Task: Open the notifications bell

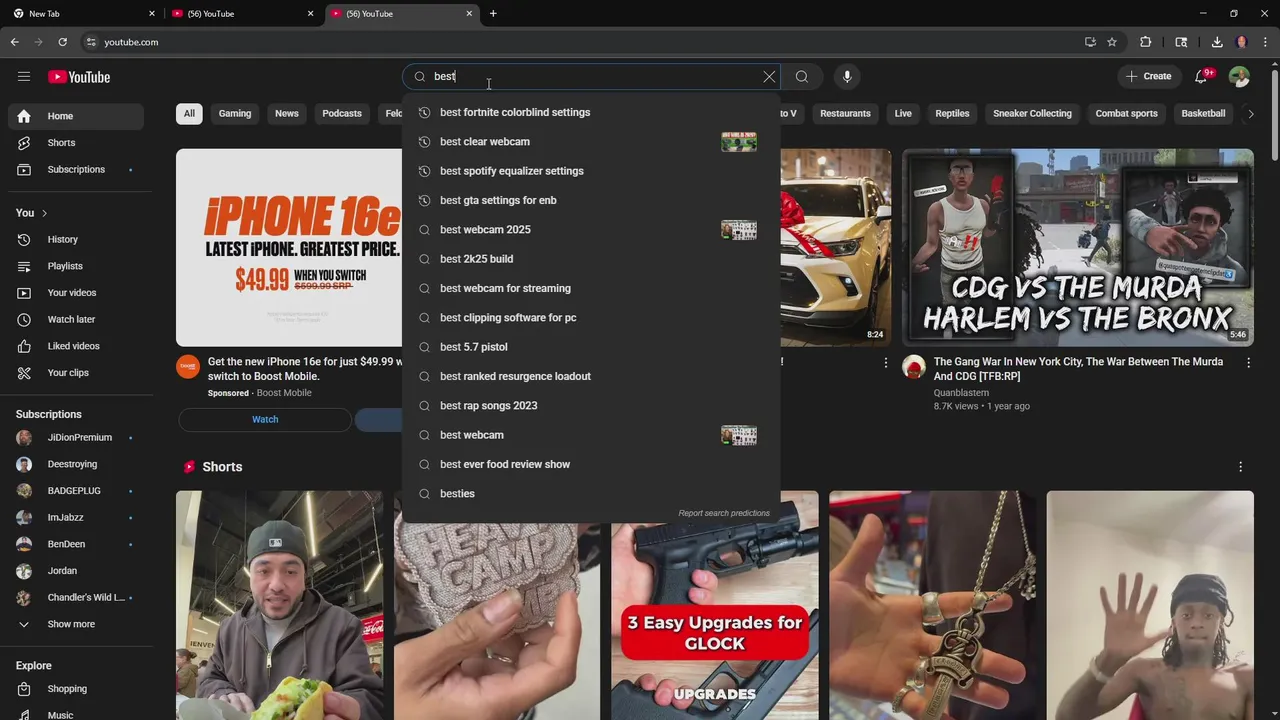Action: point(1202,77)
